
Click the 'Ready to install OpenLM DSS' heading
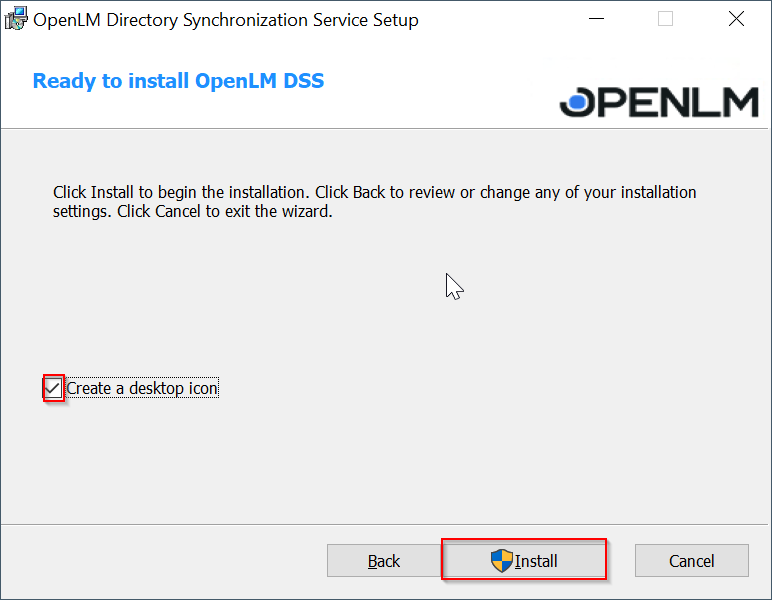coord(178,81)
